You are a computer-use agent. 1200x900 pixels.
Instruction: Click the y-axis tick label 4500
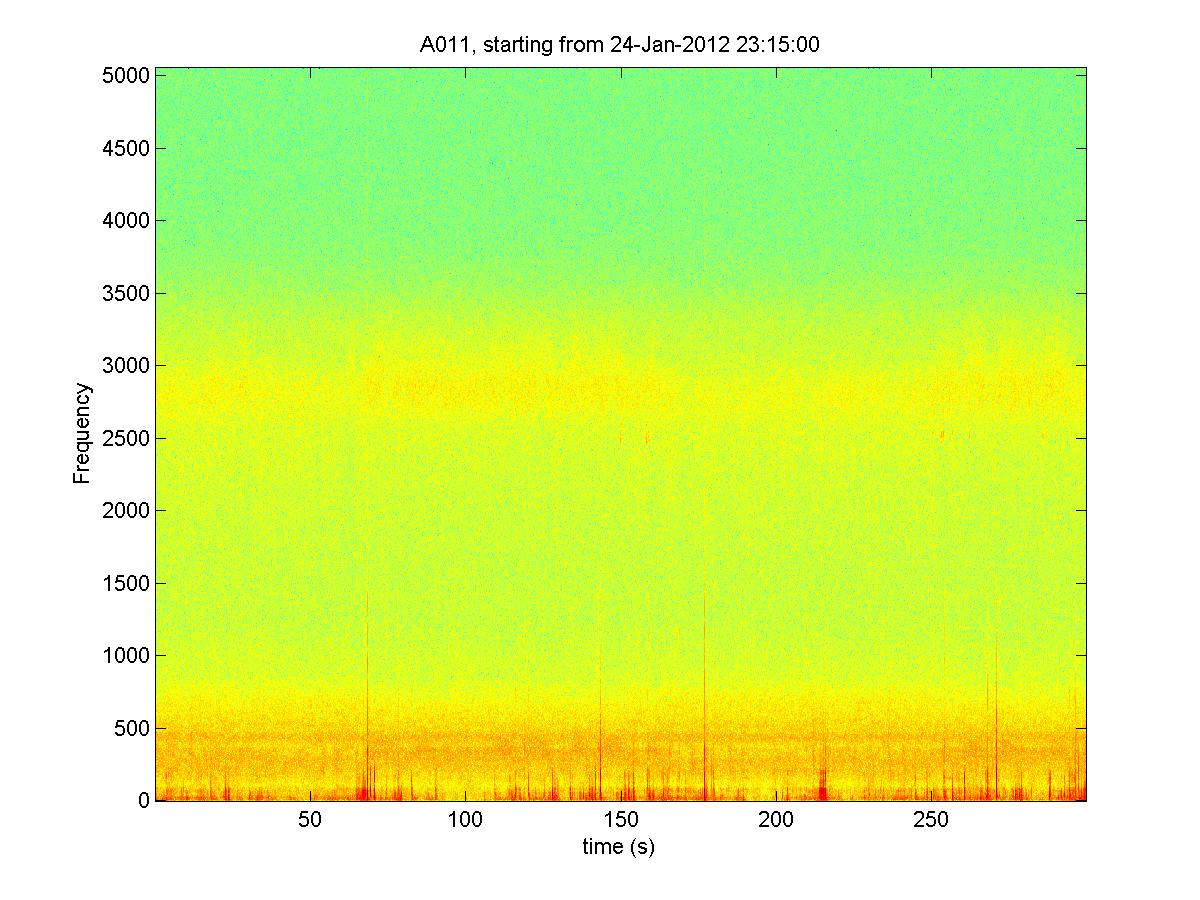[x=126, y=149]
